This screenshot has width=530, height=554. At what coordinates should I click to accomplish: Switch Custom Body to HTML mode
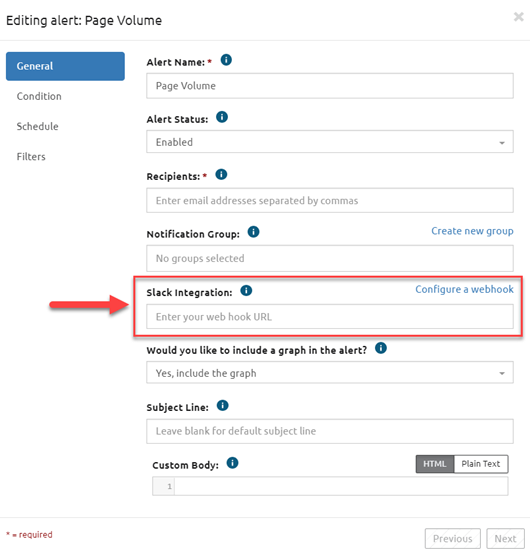click(435, 464)
